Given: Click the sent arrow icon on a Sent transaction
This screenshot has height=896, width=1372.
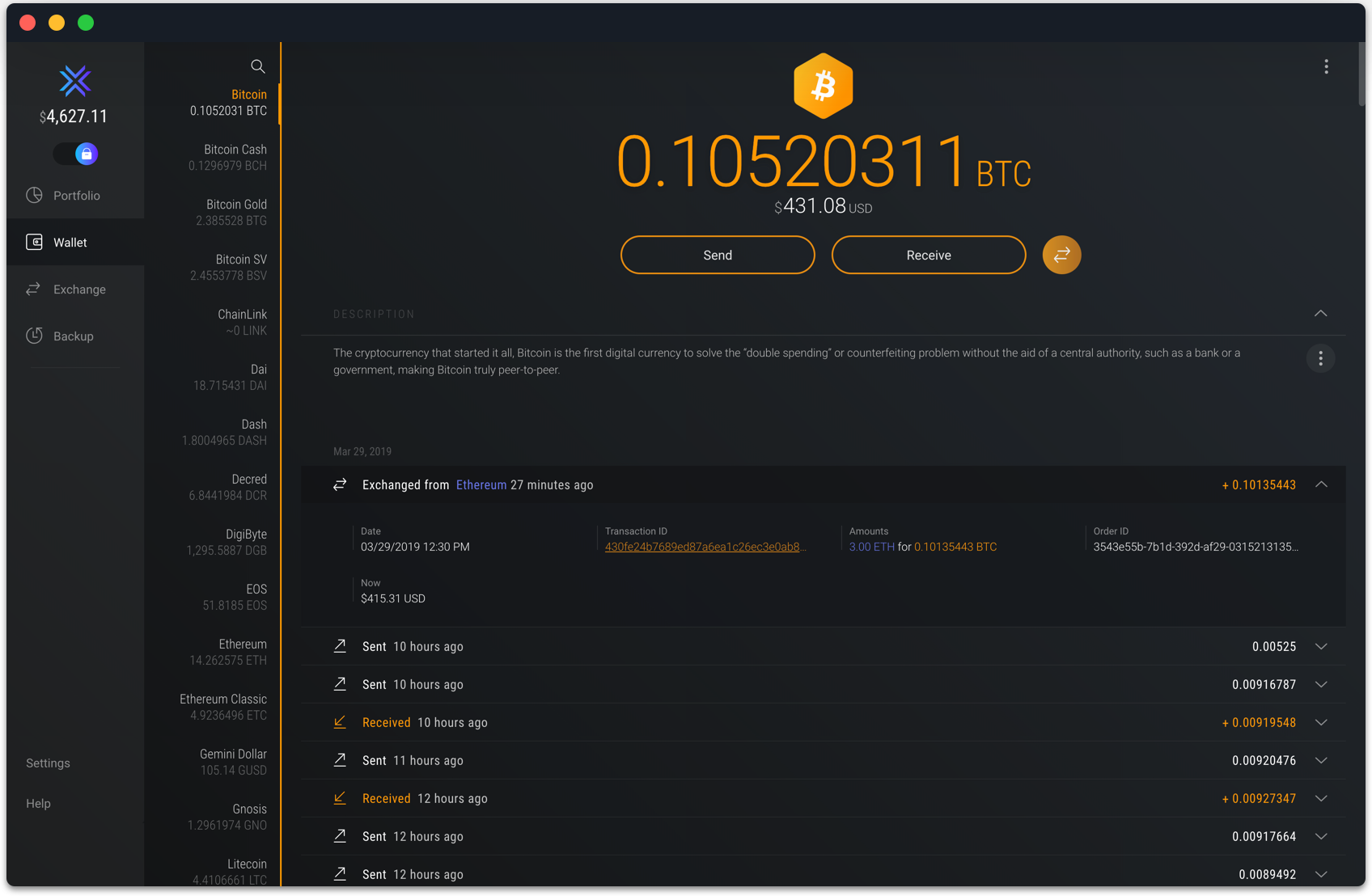Looking at the screenshot, I should [340, 646].
